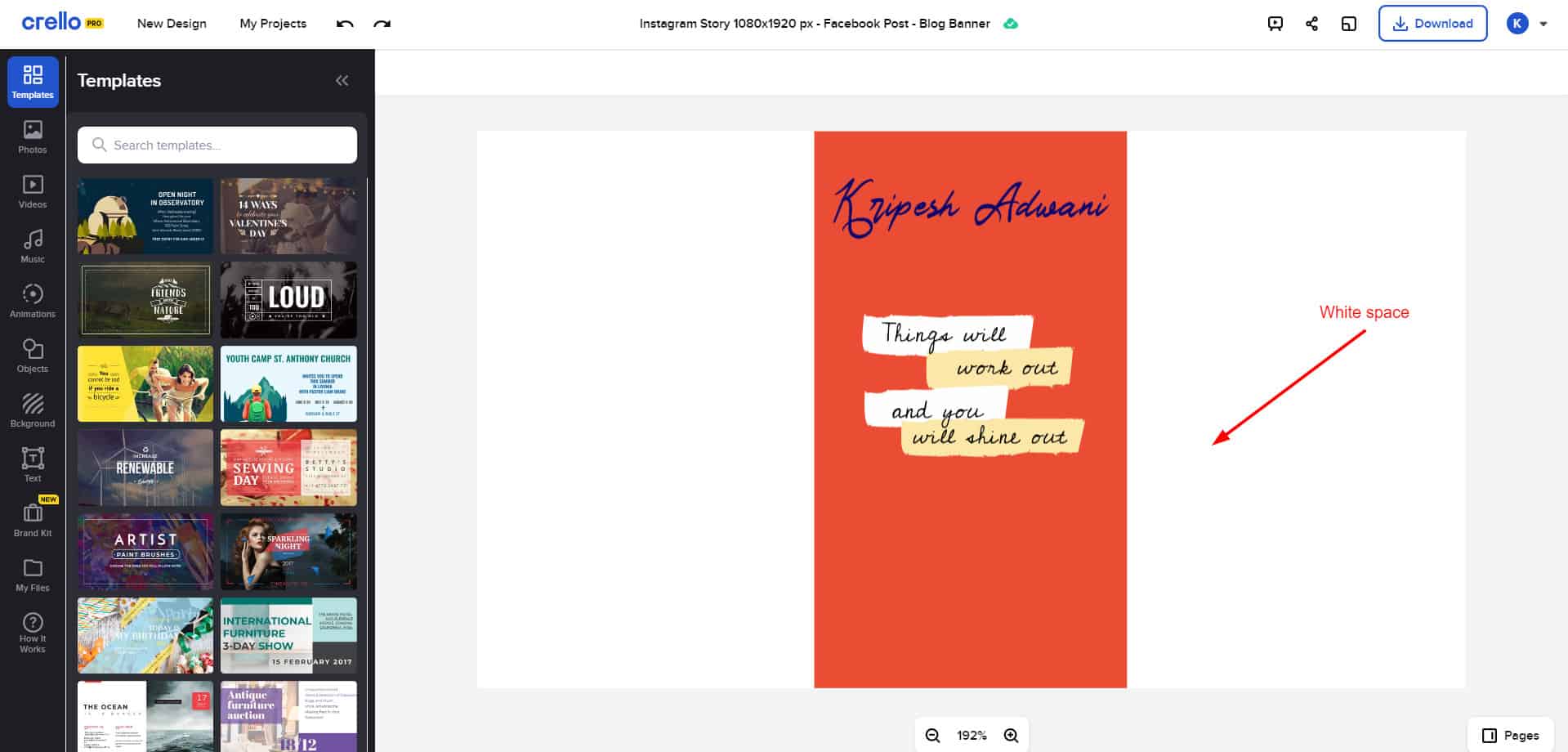Open New Design from top menu
The image size is (1568, 752).
(x=172, y=24)
